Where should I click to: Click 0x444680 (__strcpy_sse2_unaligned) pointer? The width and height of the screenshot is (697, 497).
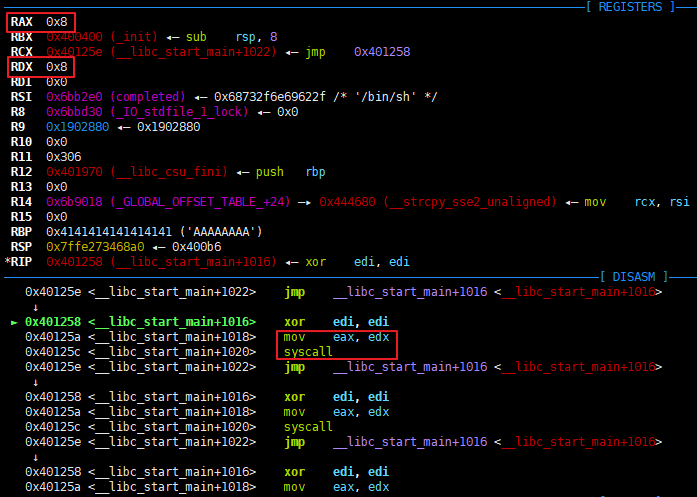437,202
